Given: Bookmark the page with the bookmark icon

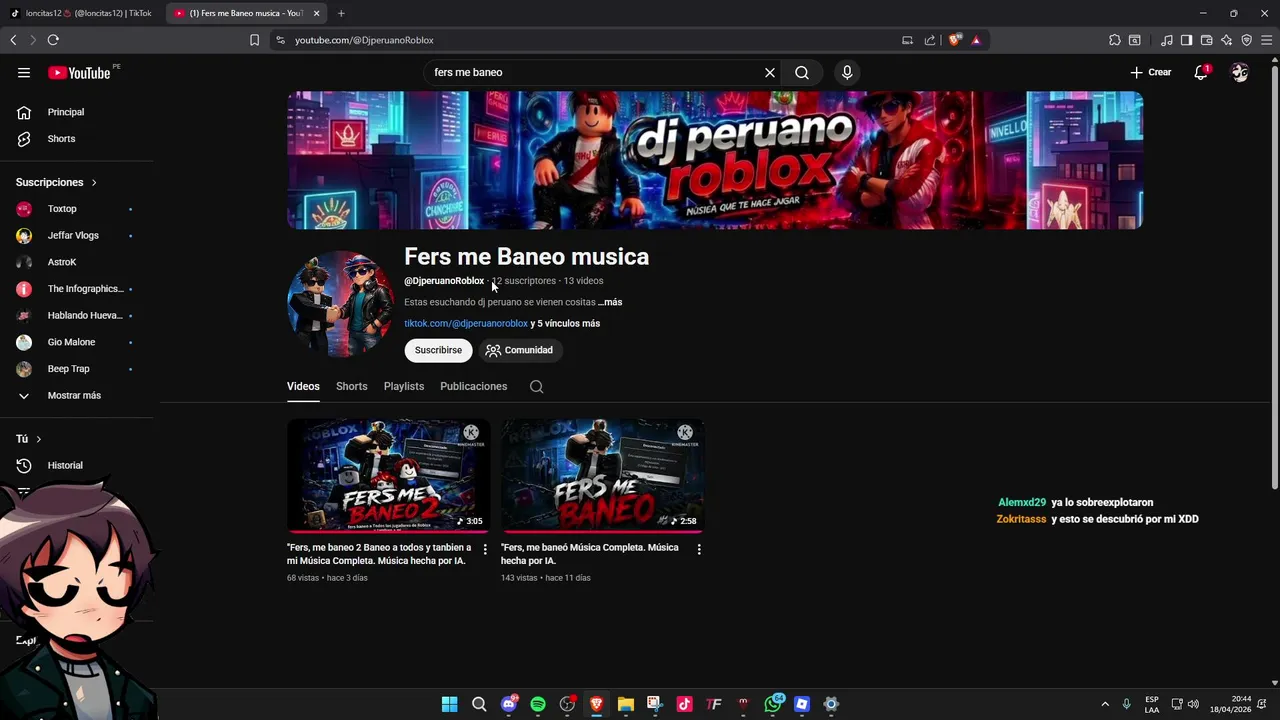Looking at the screenshot, I should pyautogui.click(x=254, y=40).
